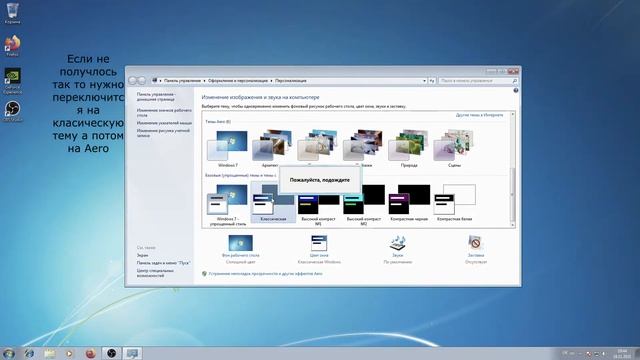Click the Фон рабочего стола label link
The height and width of the screenshot is (360, 640).
point(240,255)
